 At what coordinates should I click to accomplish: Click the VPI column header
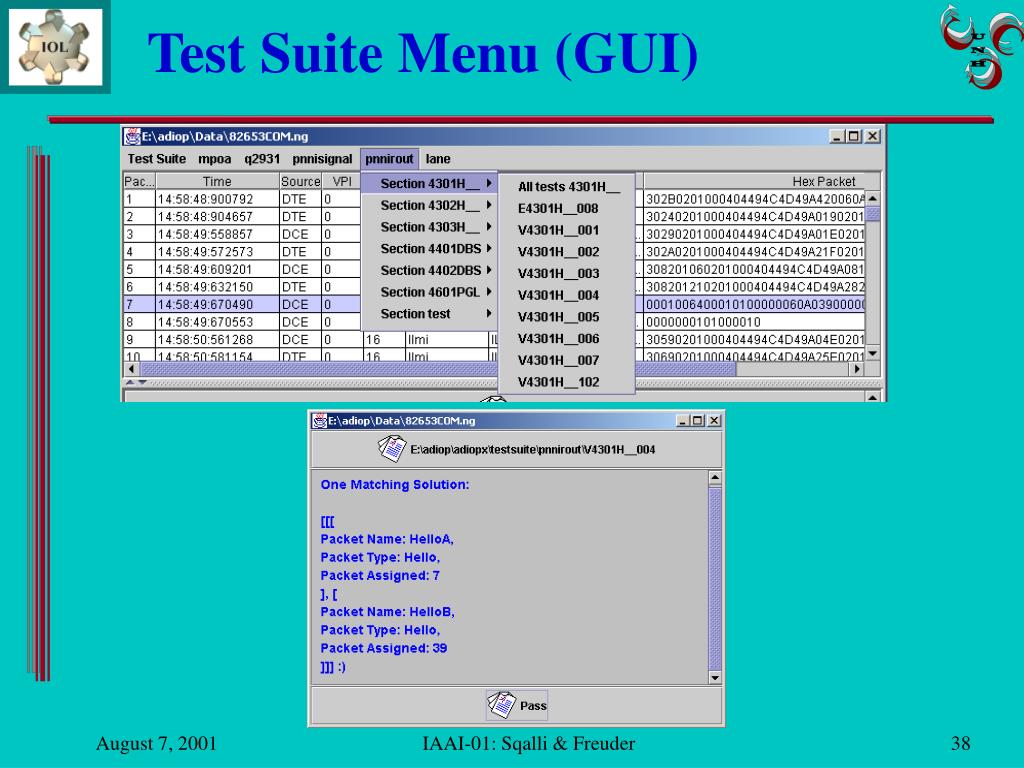pyautogui.click(x=342, y=182)
